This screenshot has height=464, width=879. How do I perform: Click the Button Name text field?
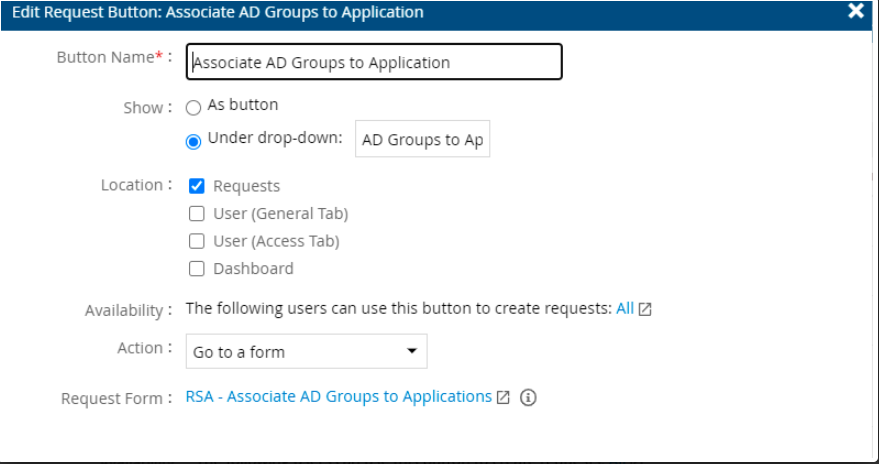click(375, 62)
